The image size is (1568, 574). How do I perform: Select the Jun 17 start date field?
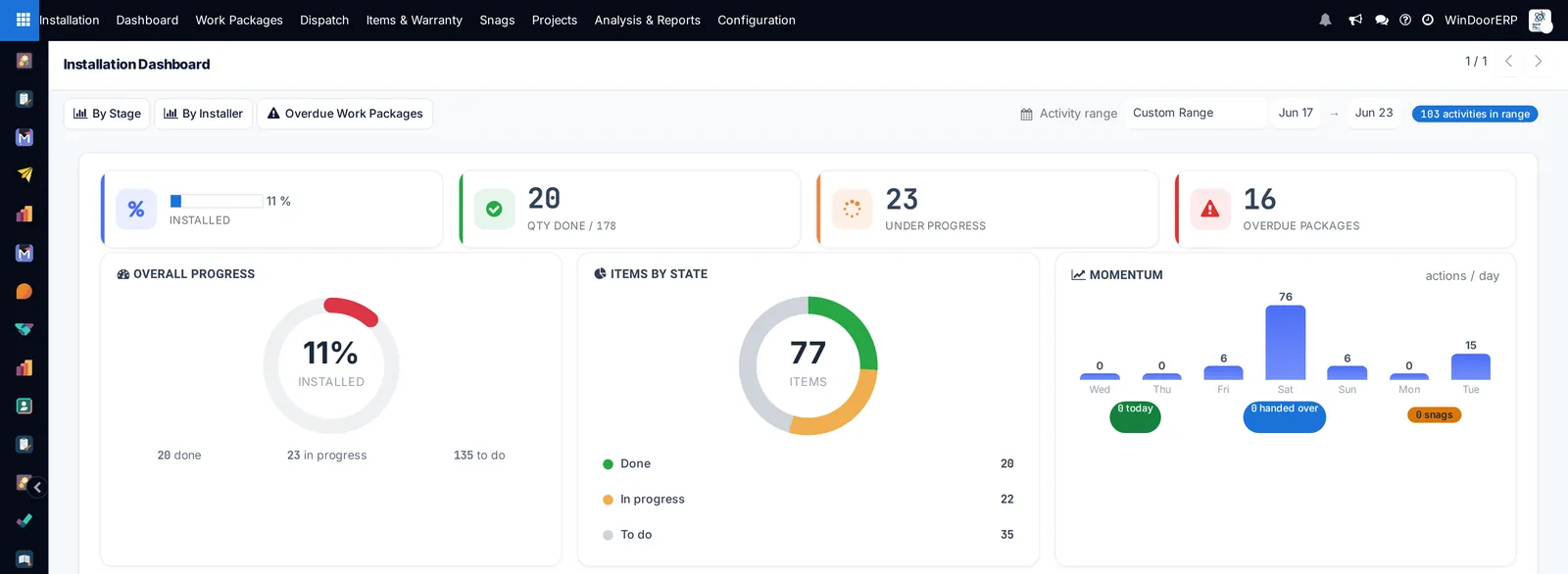(1296, 114)
